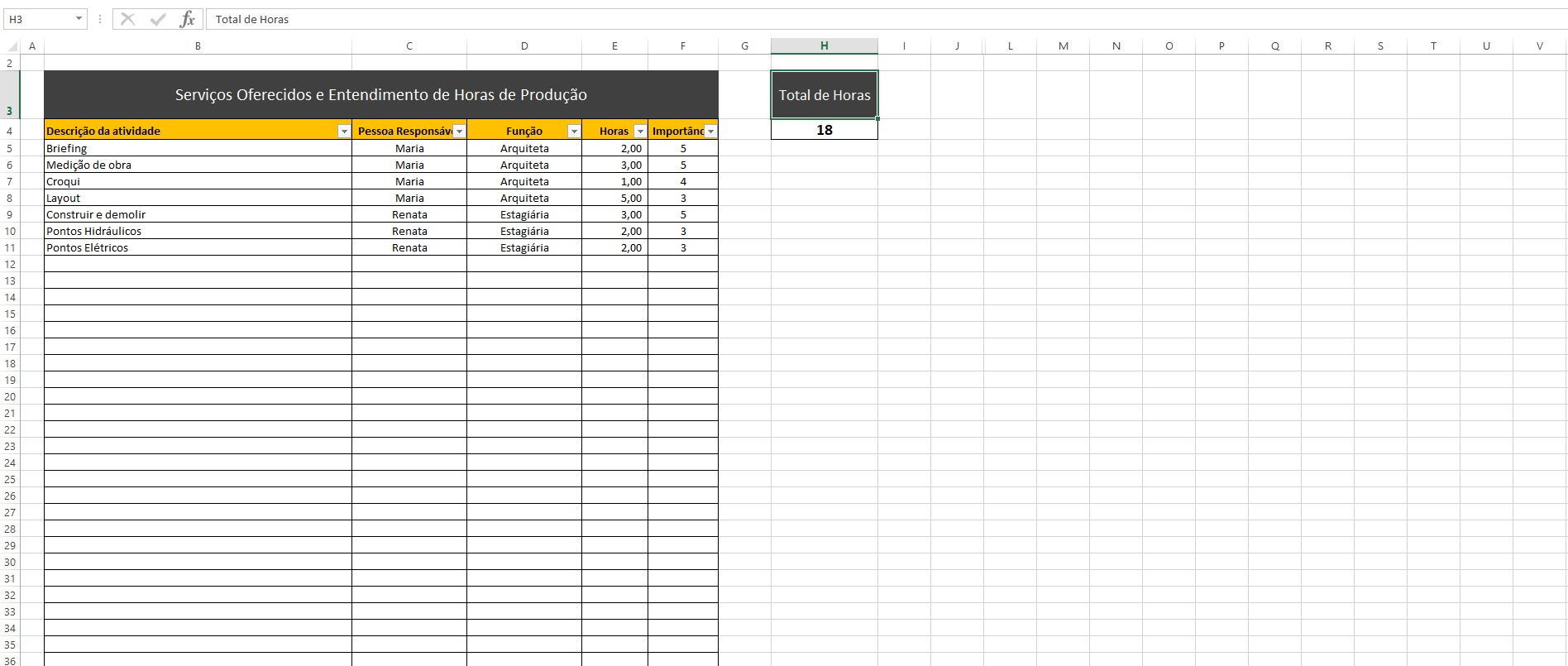
Task: Select the total hours value 18
Action: tap(825, 130)
